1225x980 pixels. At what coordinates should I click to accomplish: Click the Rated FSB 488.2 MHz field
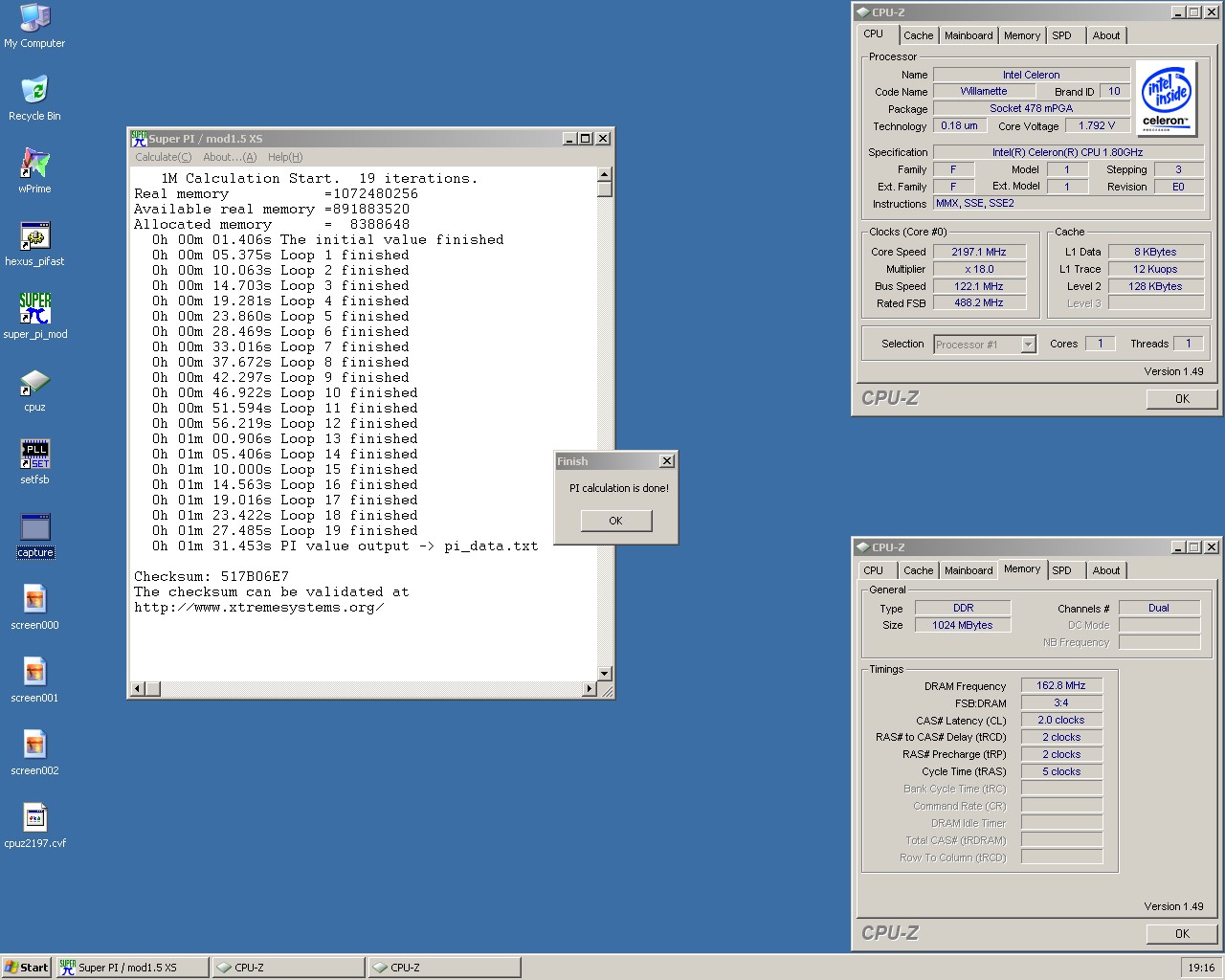(979, 302)
